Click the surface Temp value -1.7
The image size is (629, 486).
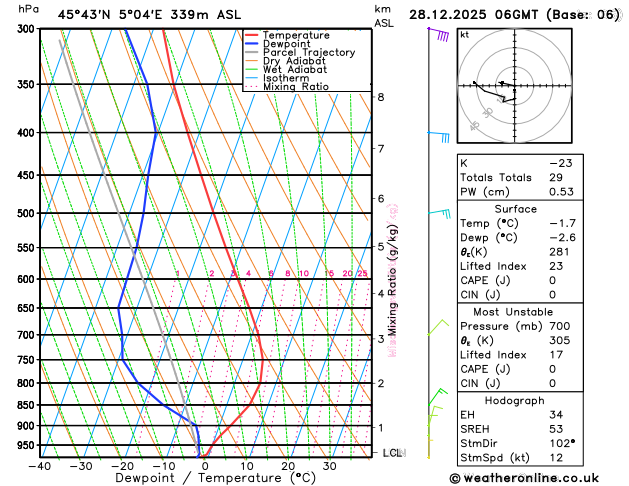pos(562,223)
